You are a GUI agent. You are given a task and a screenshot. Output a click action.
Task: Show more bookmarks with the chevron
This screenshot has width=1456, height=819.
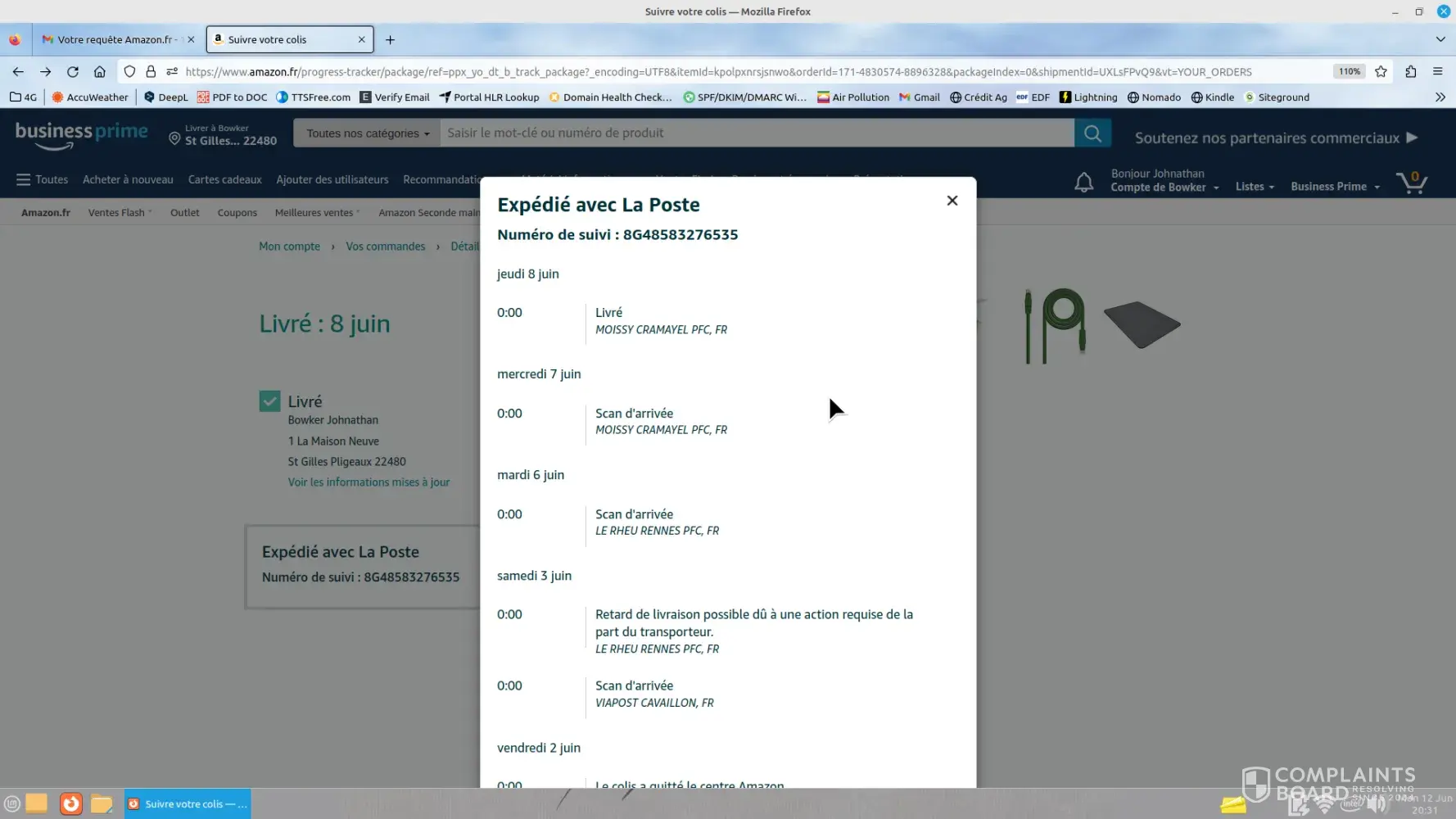coord(1440,97)
